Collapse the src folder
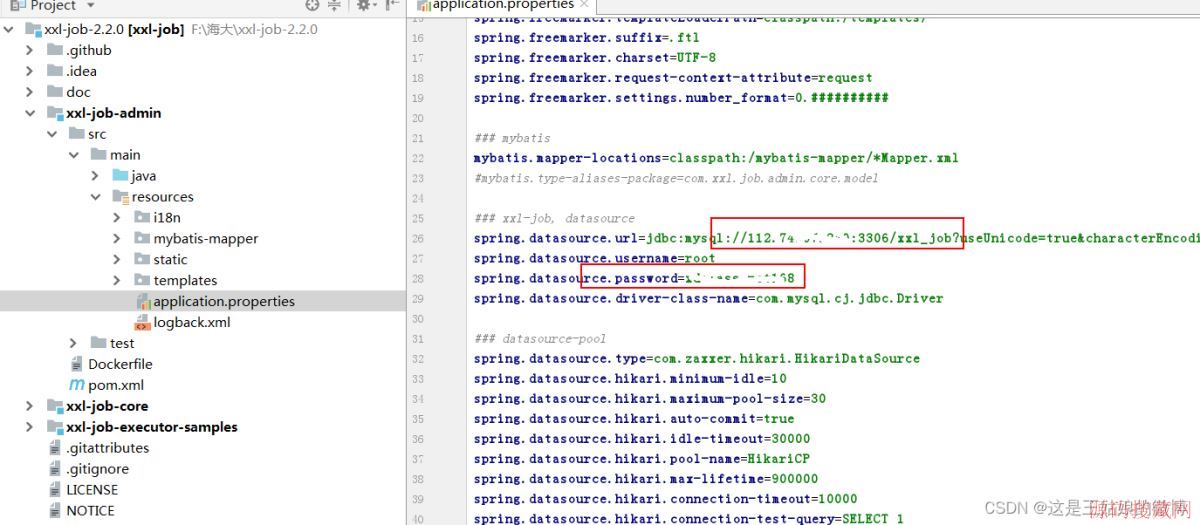 point(53,134)
